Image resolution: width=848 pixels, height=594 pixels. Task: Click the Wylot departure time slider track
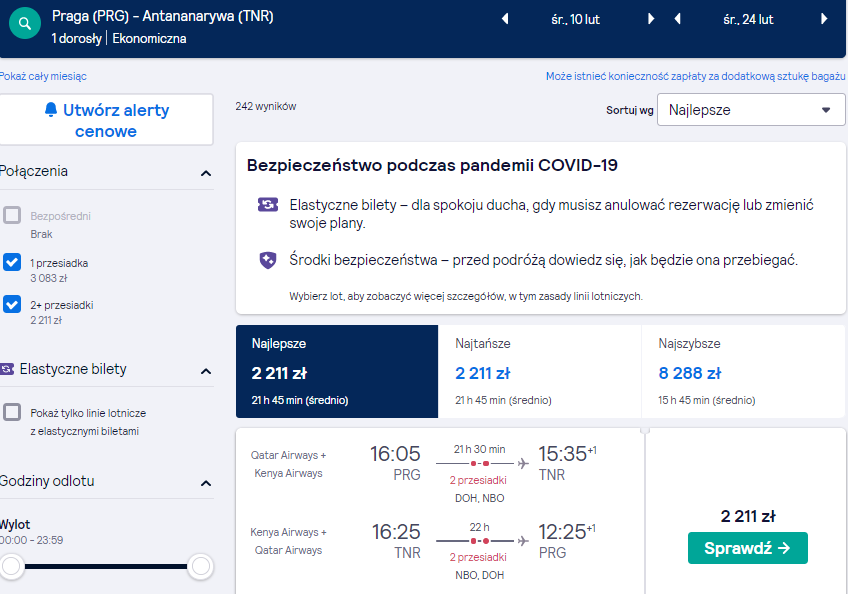[106, 566]
